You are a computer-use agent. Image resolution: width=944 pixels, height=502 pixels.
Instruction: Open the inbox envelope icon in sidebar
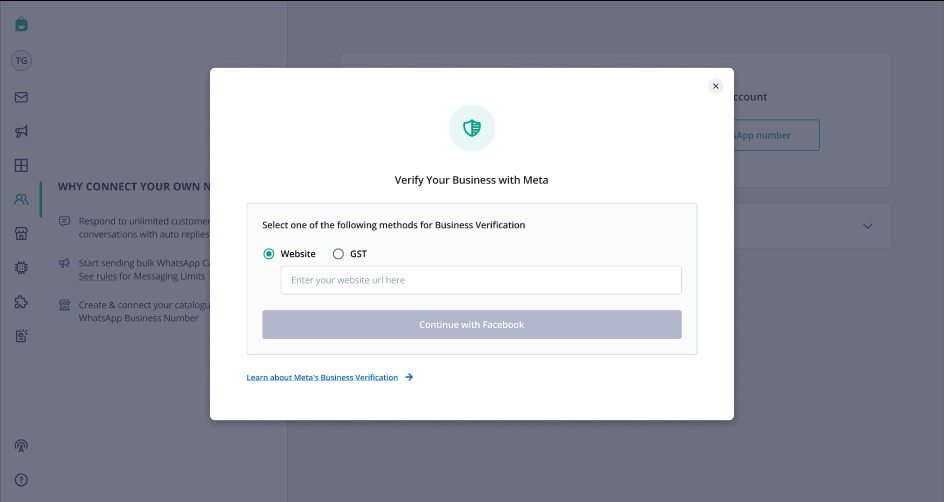pyautogui.click(x=21, y=97)
